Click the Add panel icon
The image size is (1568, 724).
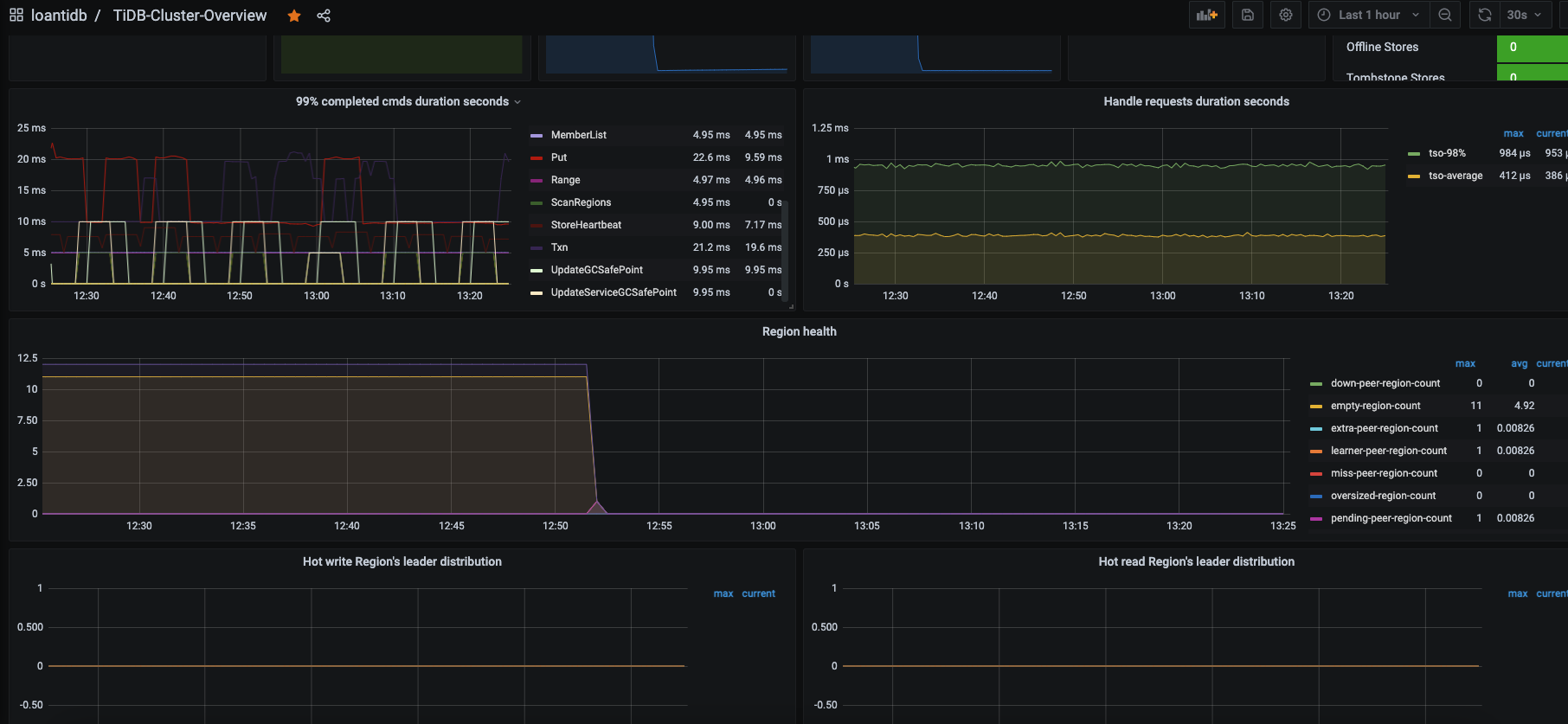tap(1206, 15)
